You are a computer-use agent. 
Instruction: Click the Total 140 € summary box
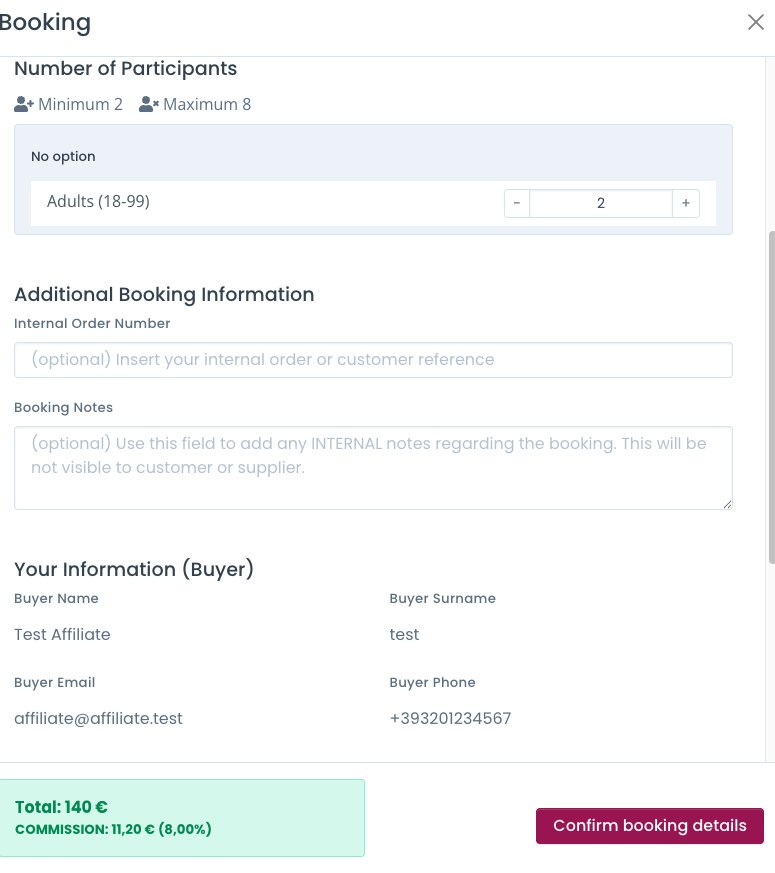click(x=182, y=817)
